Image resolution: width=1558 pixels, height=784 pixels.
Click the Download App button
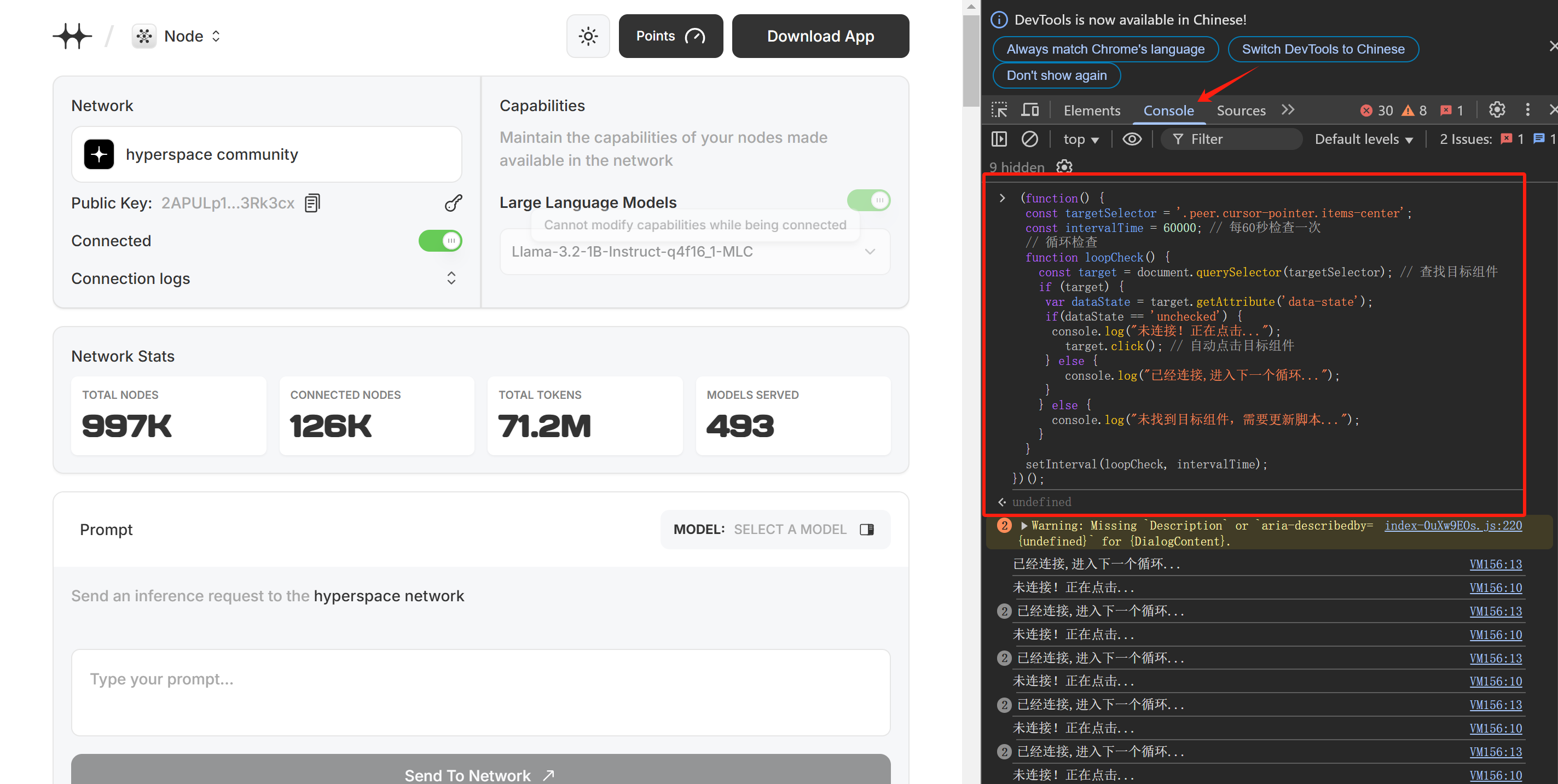pyautogui.click(x=820, y=36)
